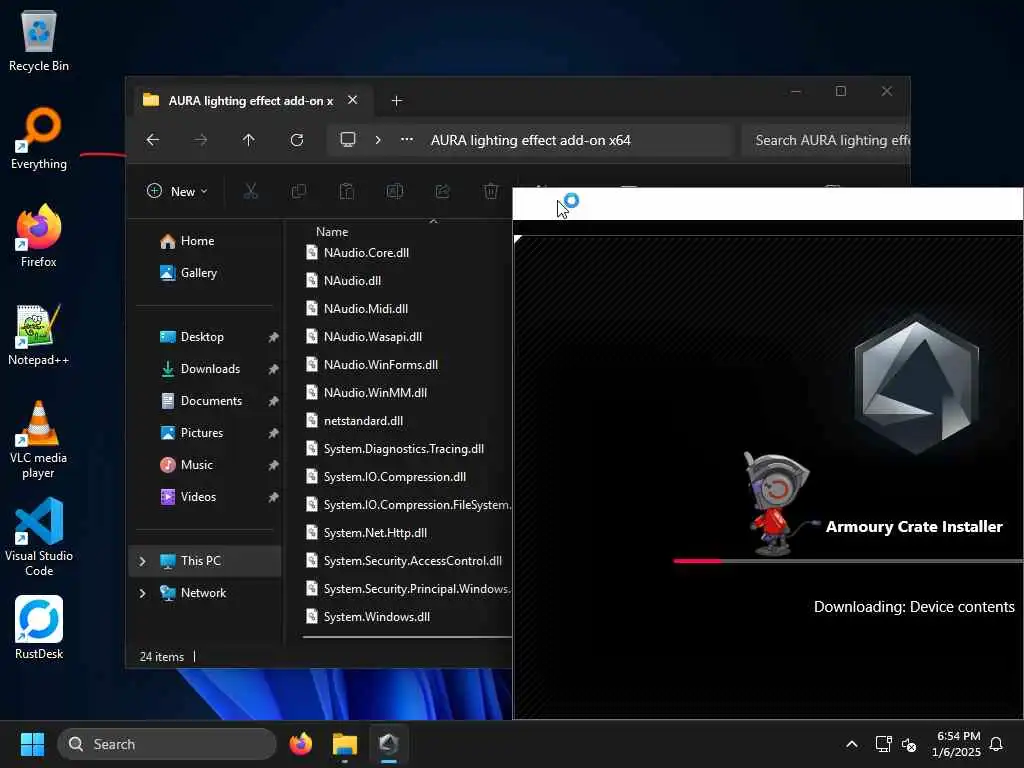Click the file list horizontal scrollbar

coord(408,637)
